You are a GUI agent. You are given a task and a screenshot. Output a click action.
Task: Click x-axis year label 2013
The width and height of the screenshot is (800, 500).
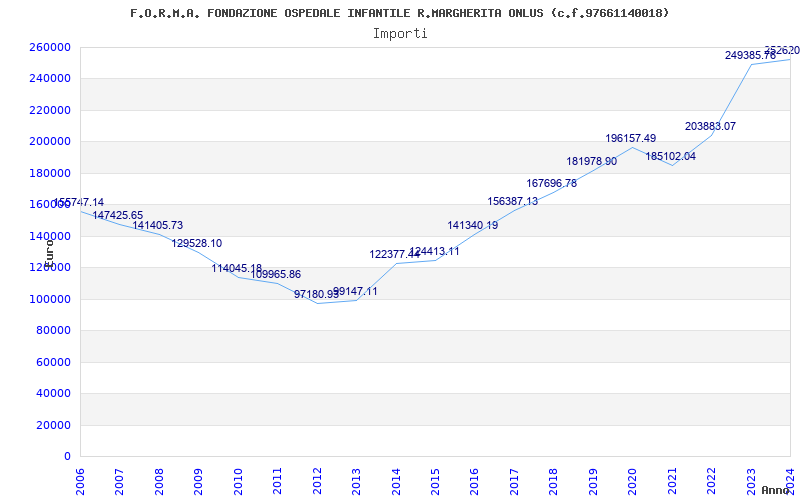point(356,481)
